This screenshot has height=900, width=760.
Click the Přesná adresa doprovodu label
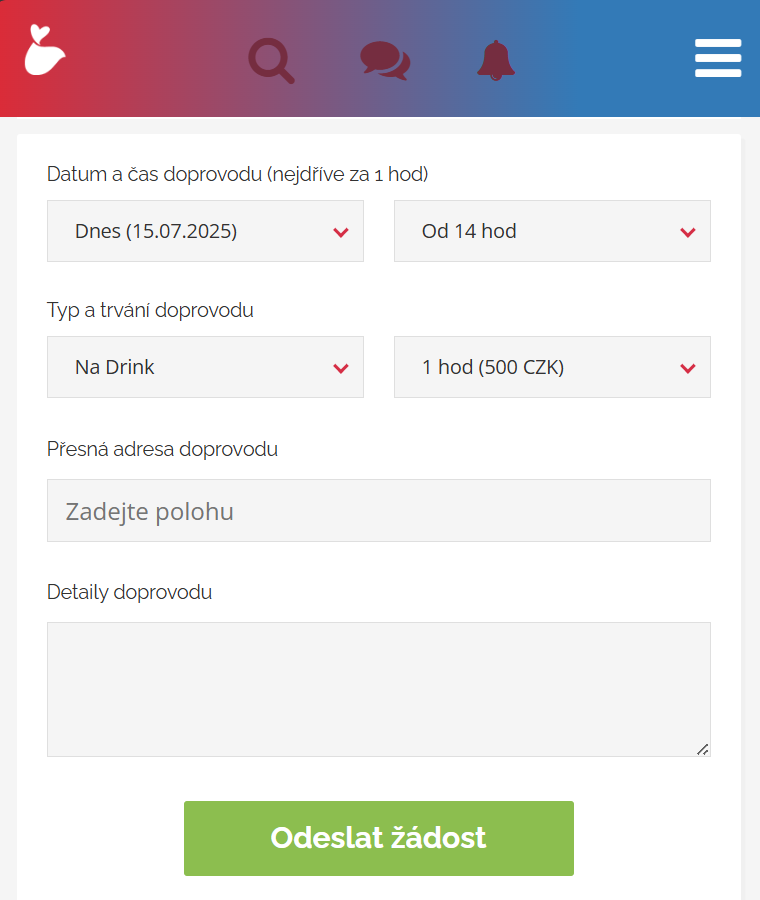(162, 449)
